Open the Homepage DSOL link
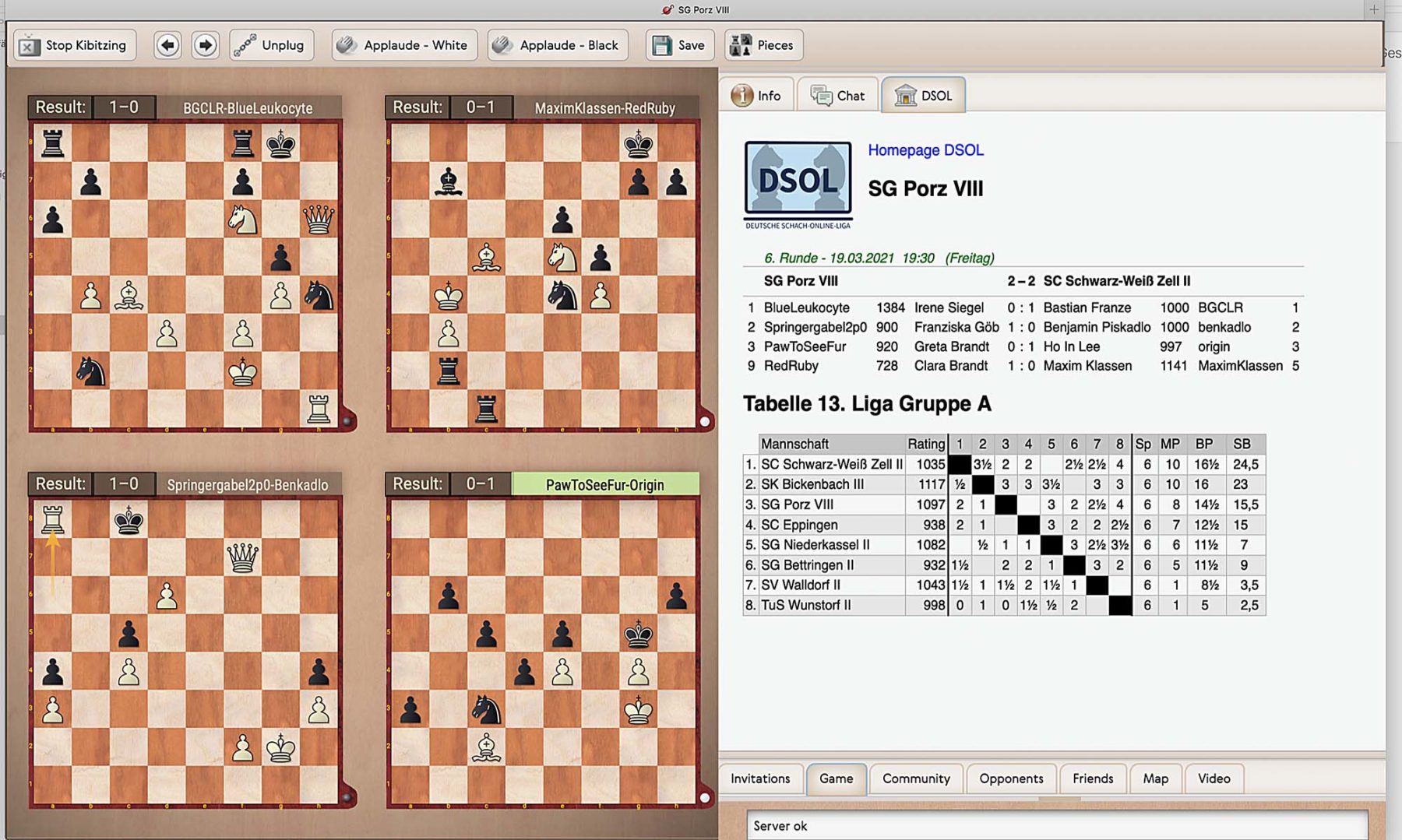Screen dimensions: 1402x840 click(925, 150)
